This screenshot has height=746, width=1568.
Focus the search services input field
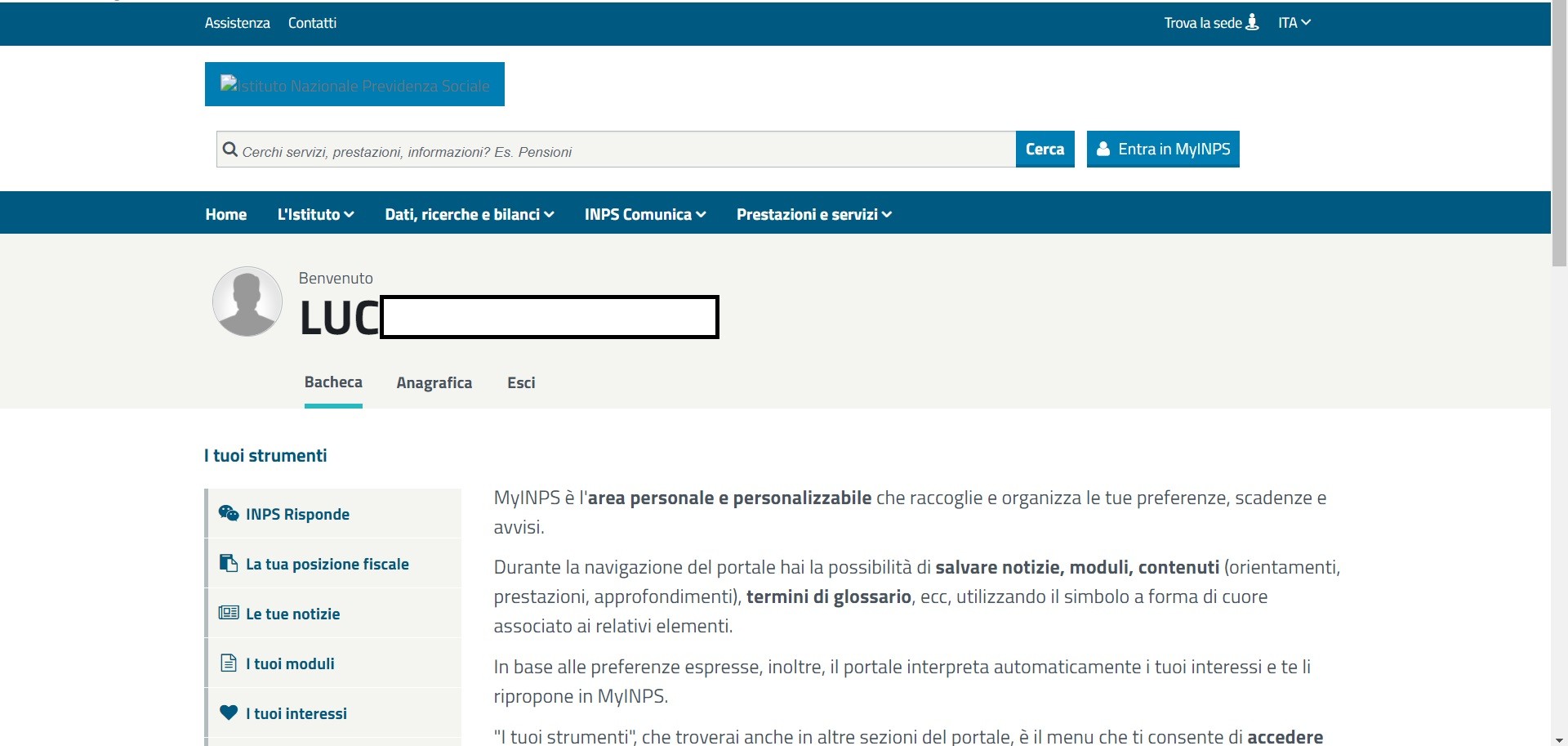pos(616,150)
